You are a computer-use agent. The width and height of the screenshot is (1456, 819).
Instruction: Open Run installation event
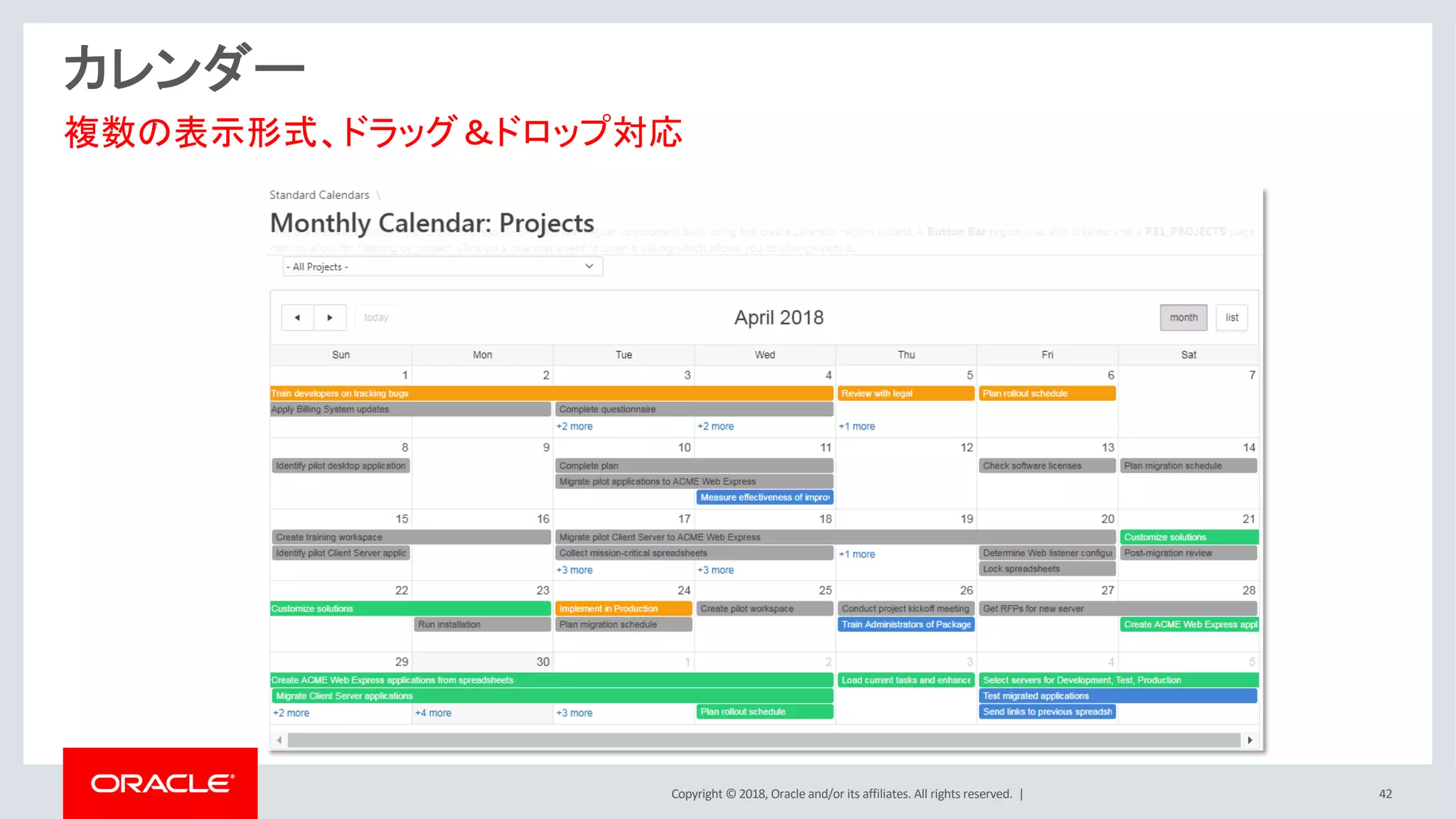click(x=482, y=624)
